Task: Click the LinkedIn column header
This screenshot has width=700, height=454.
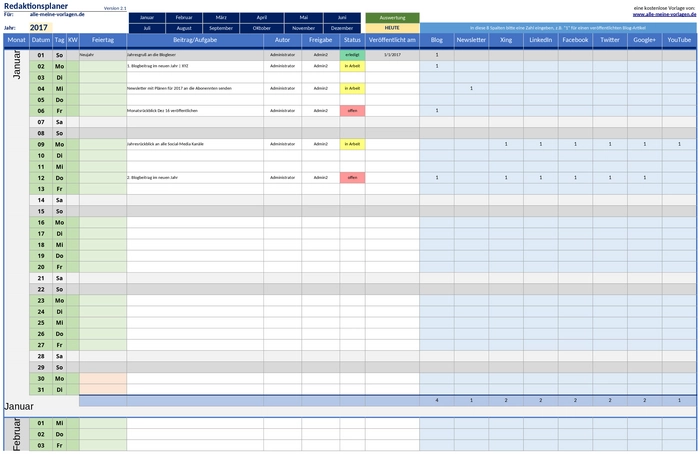Action: tap(541, 40)
